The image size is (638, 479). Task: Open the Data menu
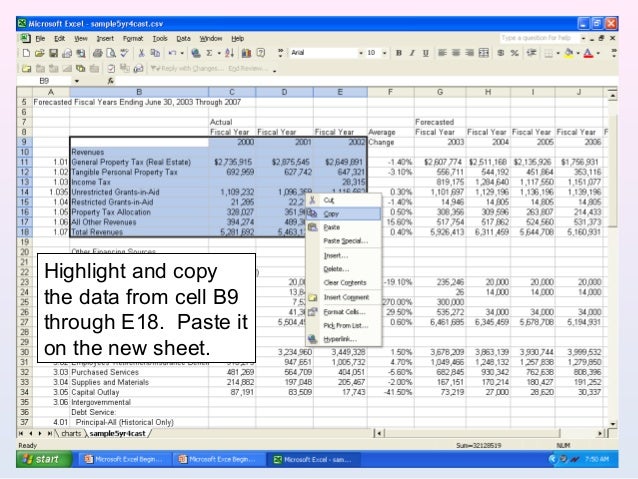pyautogui.click(x=183, y=39)
